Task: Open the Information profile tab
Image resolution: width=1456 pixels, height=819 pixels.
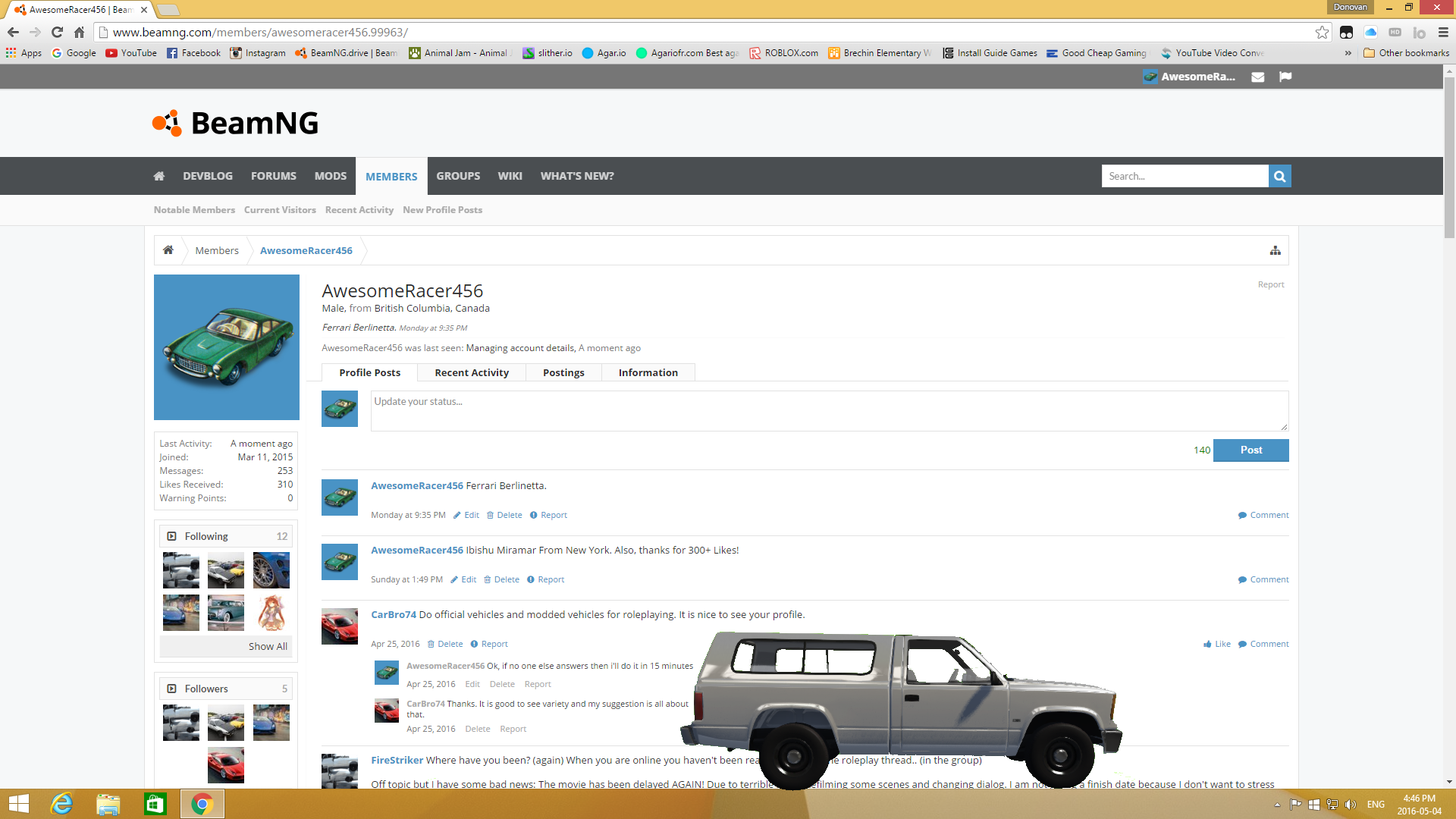Action: click(x=648, y=372)
